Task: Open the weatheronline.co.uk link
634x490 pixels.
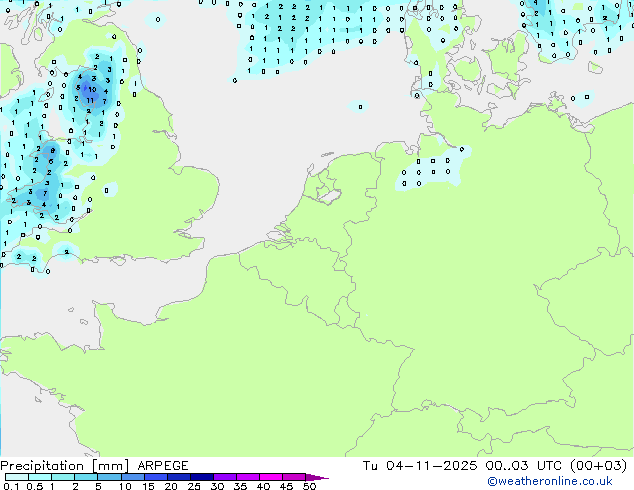Action: pos(549,481)
